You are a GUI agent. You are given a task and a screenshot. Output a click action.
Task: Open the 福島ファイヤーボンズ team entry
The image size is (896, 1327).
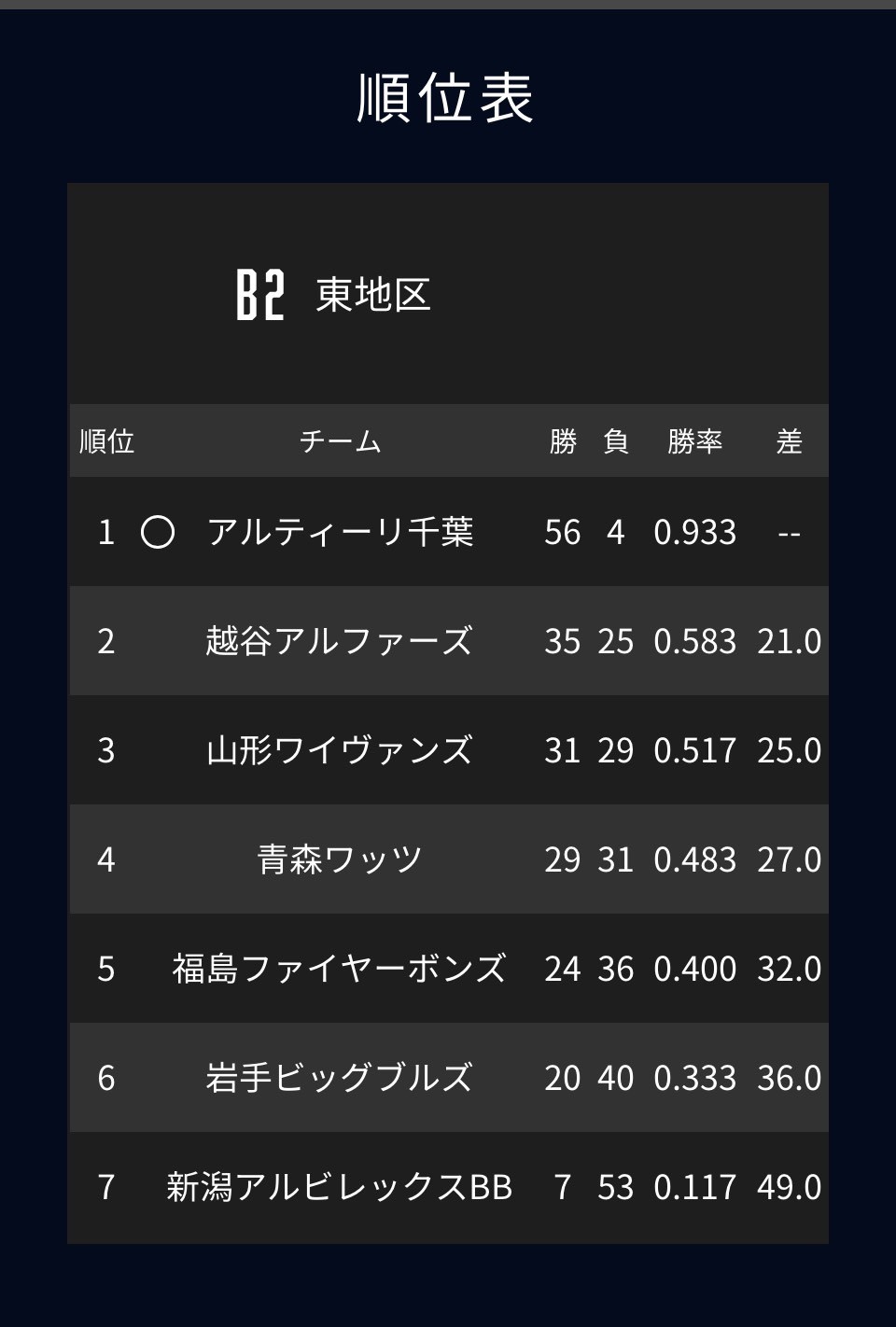point(340,969)
